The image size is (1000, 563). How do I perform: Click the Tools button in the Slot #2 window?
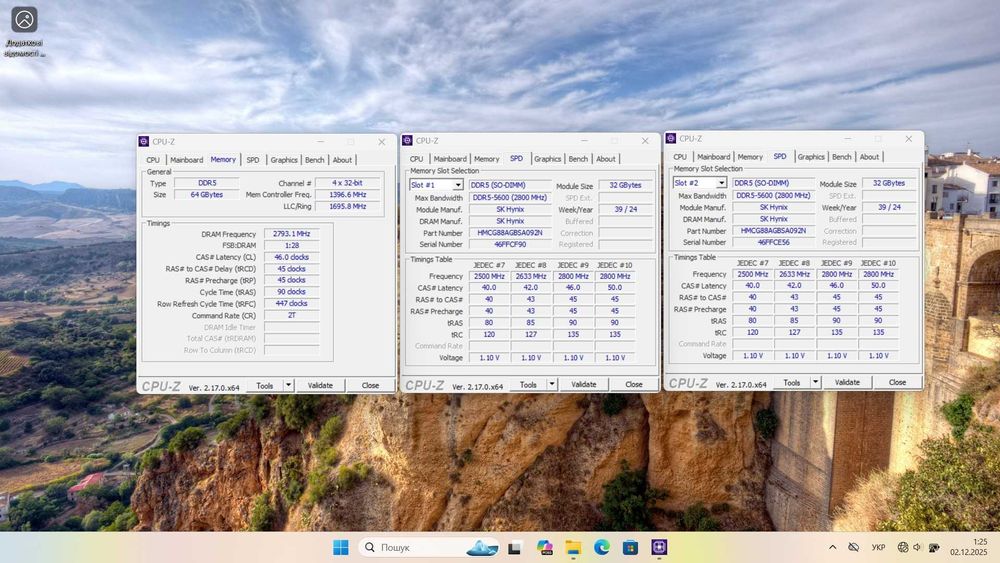pyautogui.click(x=791, y=382)
